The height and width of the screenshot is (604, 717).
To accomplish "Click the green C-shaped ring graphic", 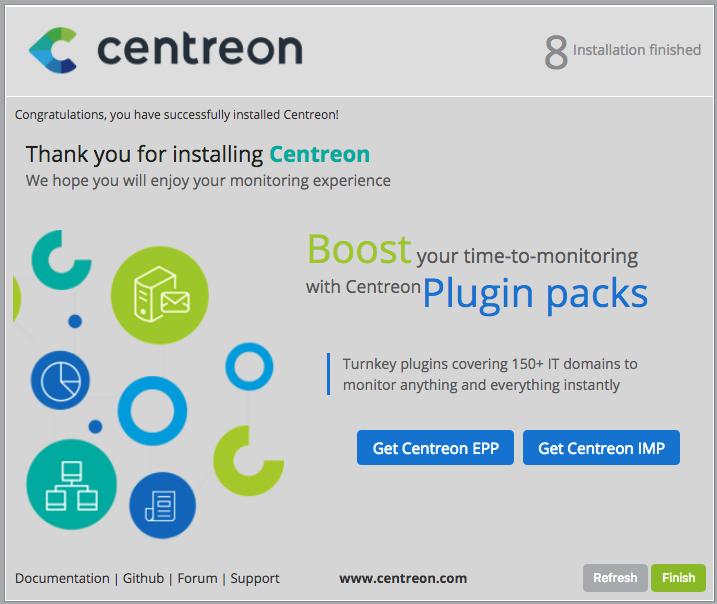I will click(248, 461).
